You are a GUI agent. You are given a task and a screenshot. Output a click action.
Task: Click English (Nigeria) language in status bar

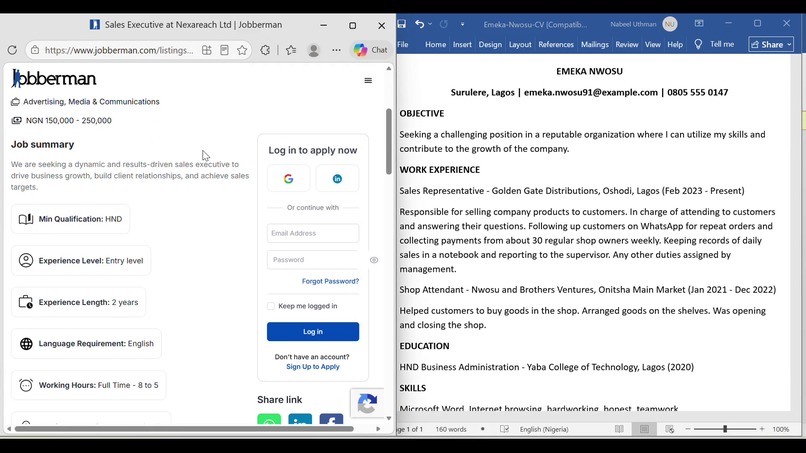coord(544,429)
